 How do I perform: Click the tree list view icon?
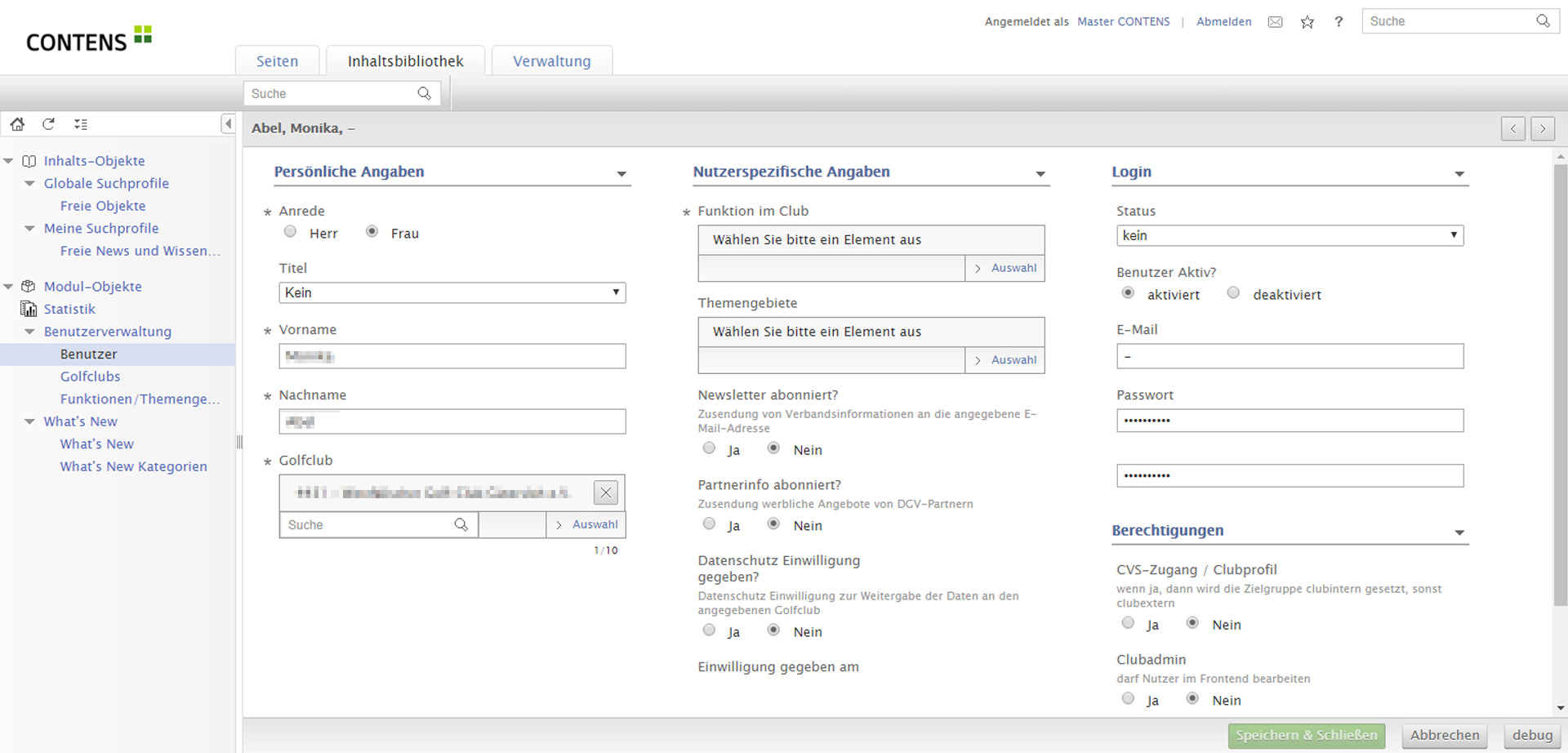81,124
